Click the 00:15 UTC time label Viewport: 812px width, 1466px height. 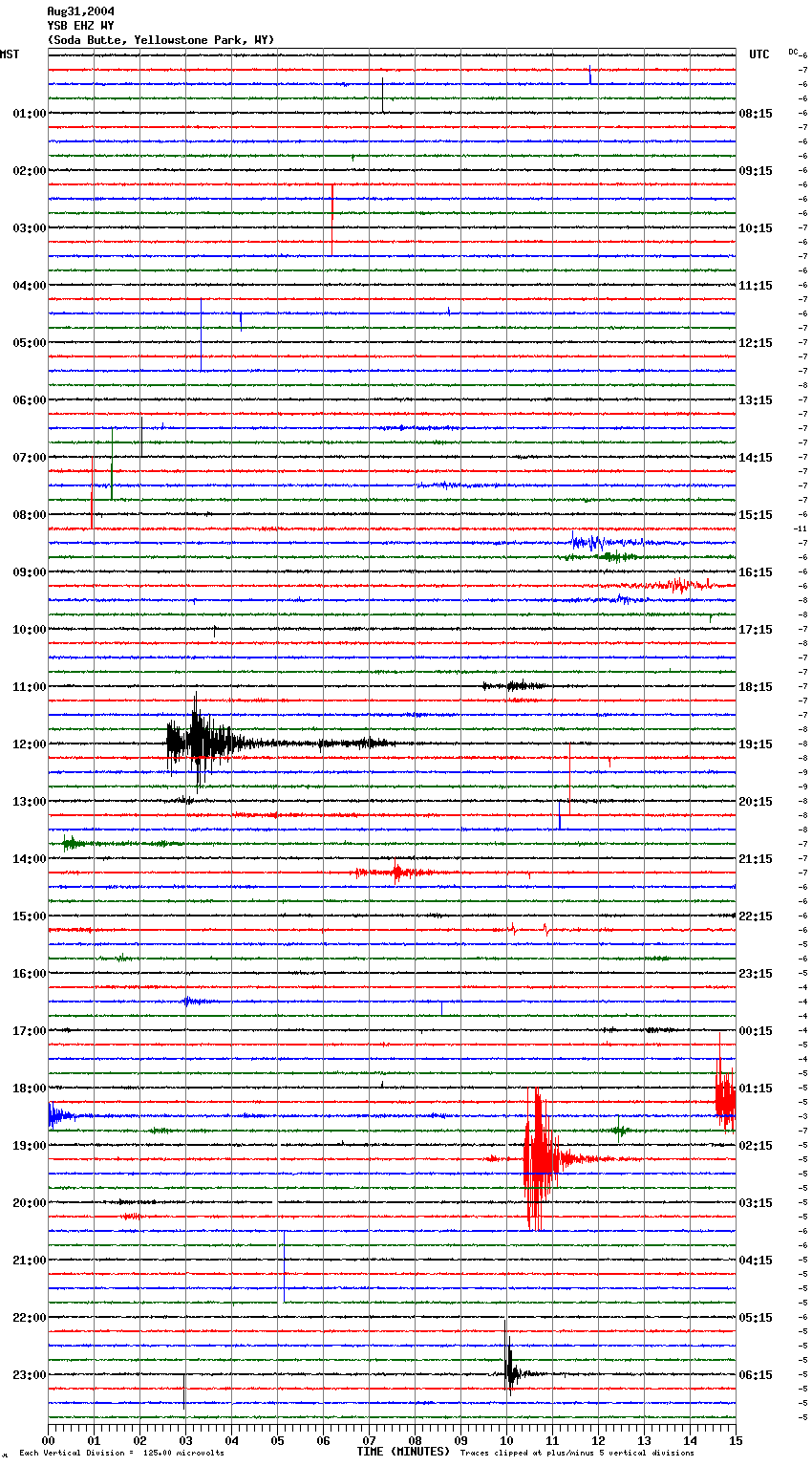point(756,1031)
